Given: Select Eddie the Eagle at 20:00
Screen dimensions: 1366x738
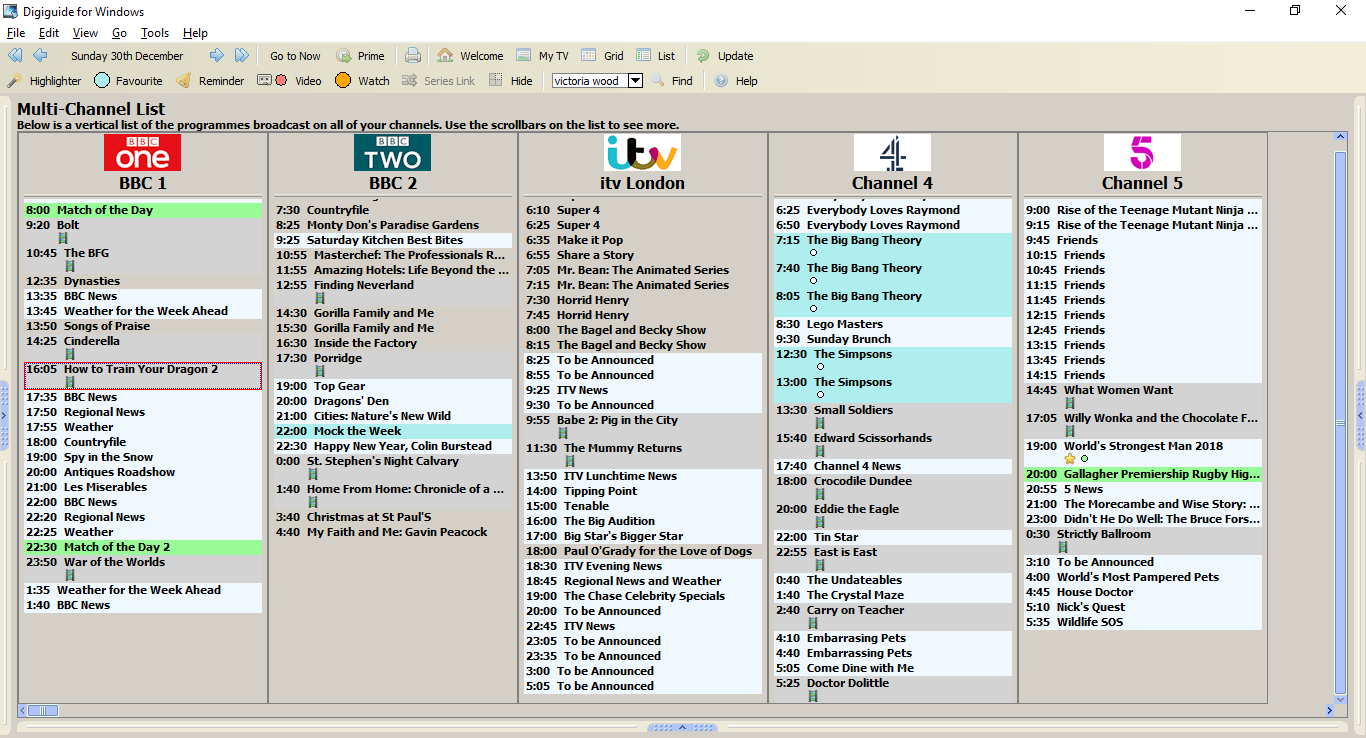Looking at the screenshot, I should click(x=893, y=516).
